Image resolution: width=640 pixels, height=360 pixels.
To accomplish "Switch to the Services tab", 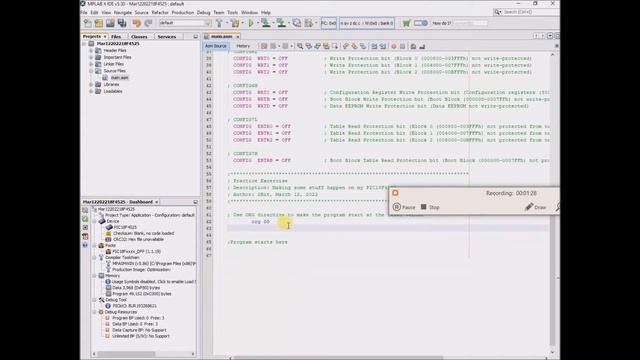I will pyautogui.click(x=167, y=37).
